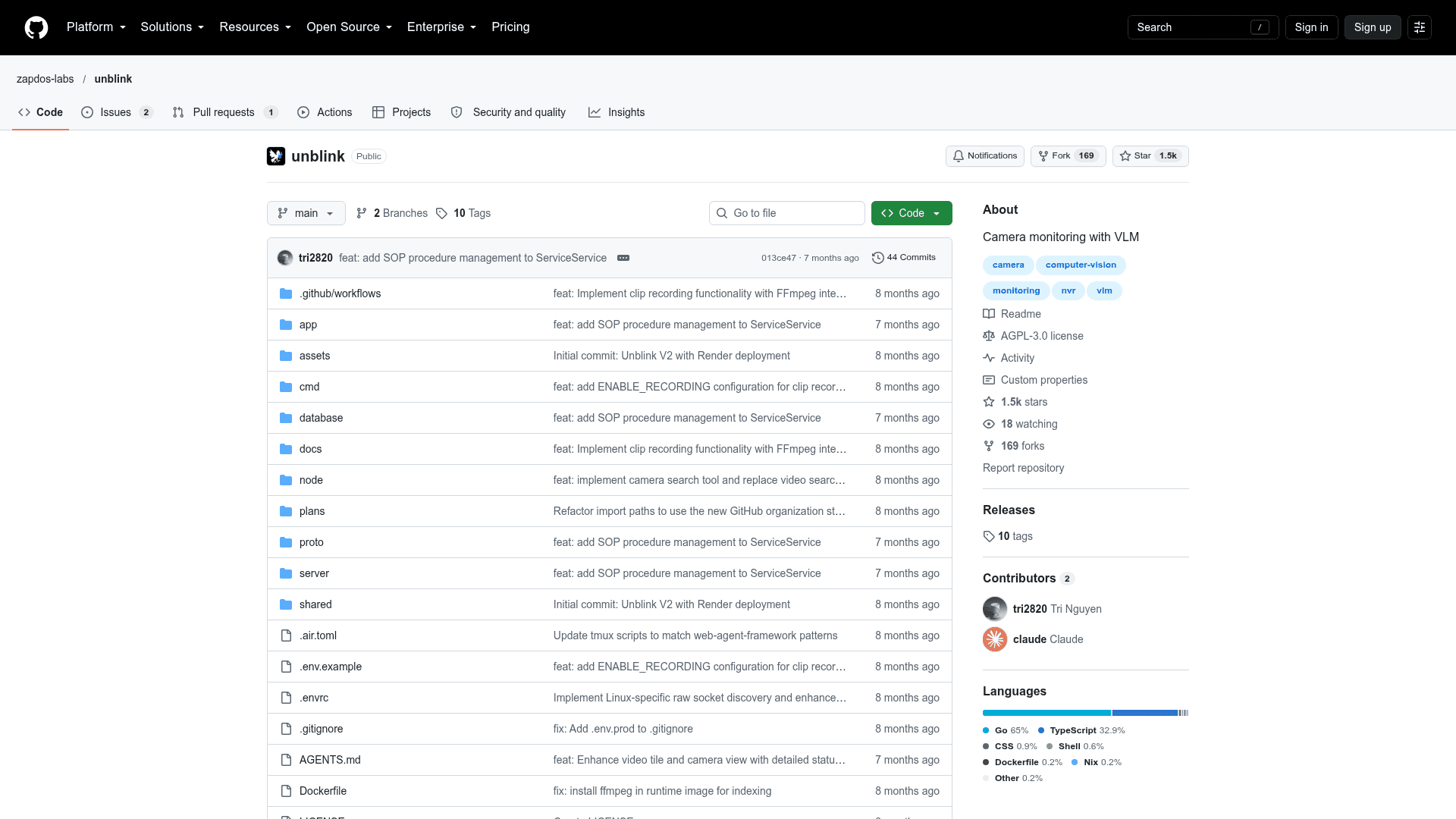Click the tag icon beside 10 tags in Releases
Screen dimensions: 1456x819
[989, 536]
